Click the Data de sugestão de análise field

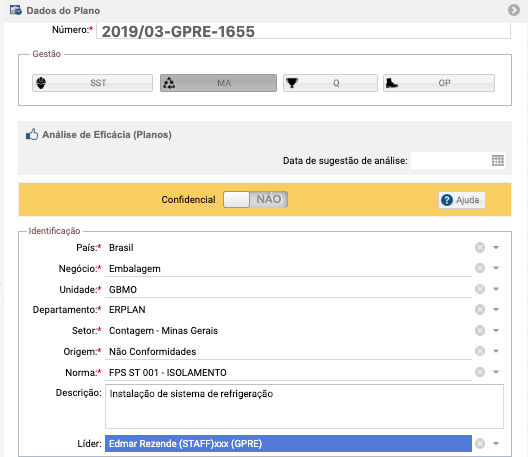pyautogui.click(x=451, y=161)
